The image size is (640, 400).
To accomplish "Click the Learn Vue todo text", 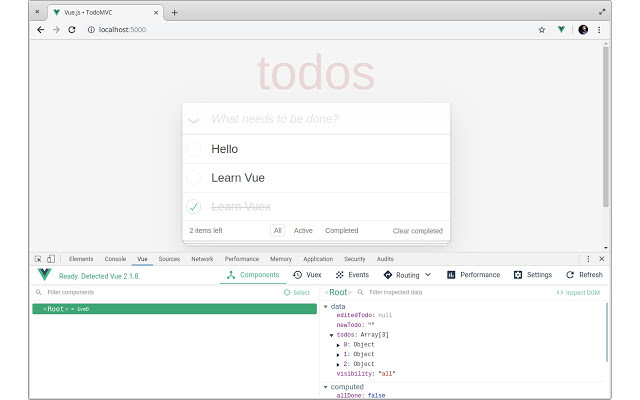I will 238,178.
